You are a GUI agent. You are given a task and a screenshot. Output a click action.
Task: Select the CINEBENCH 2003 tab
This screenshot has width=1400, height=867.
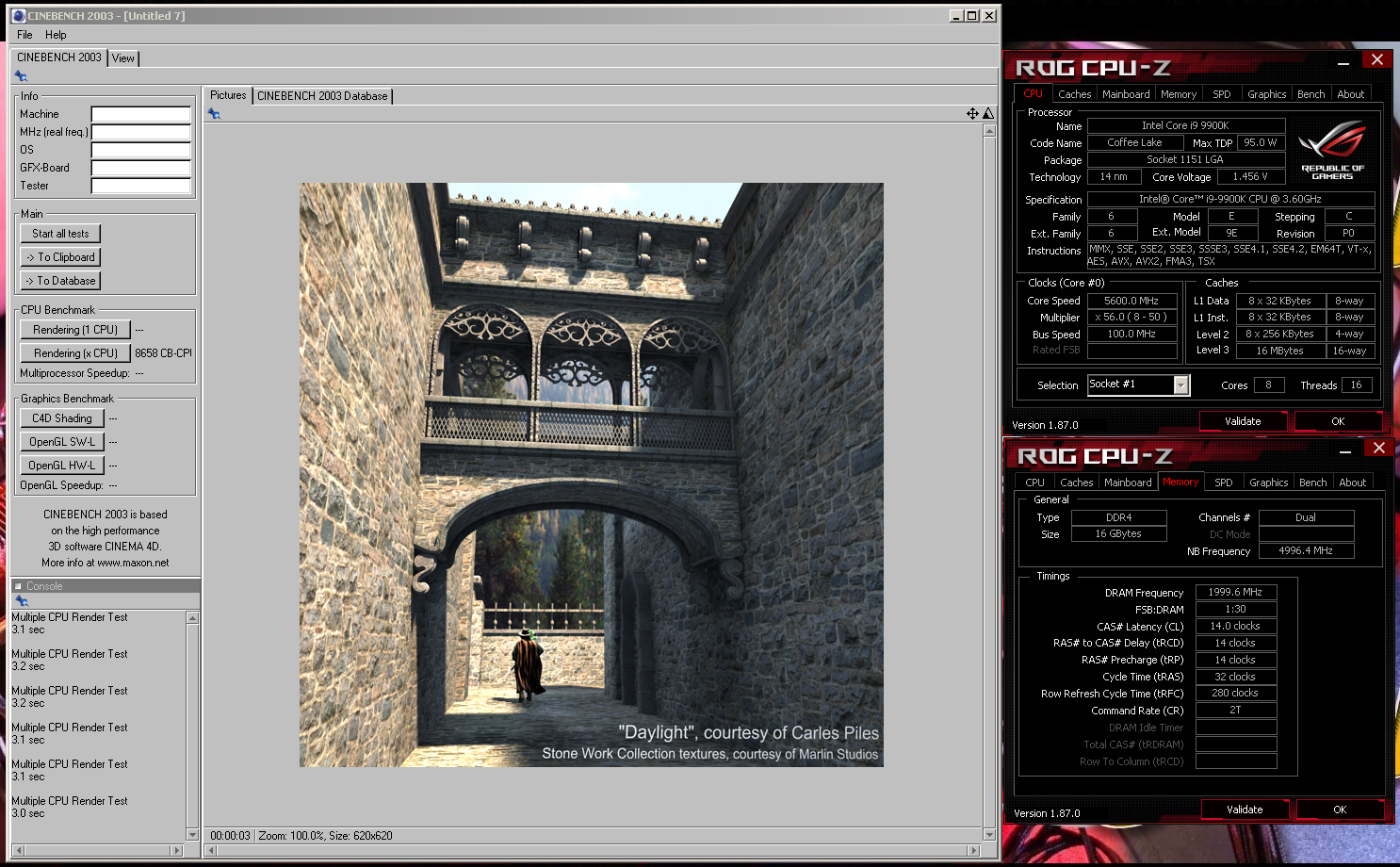click(x=59, y=57)
